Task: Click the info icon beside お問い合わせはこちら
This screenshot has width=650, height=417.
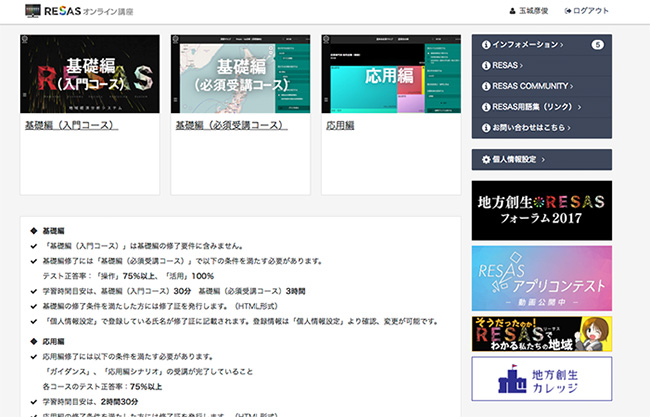Action: [x=486, y=128]
